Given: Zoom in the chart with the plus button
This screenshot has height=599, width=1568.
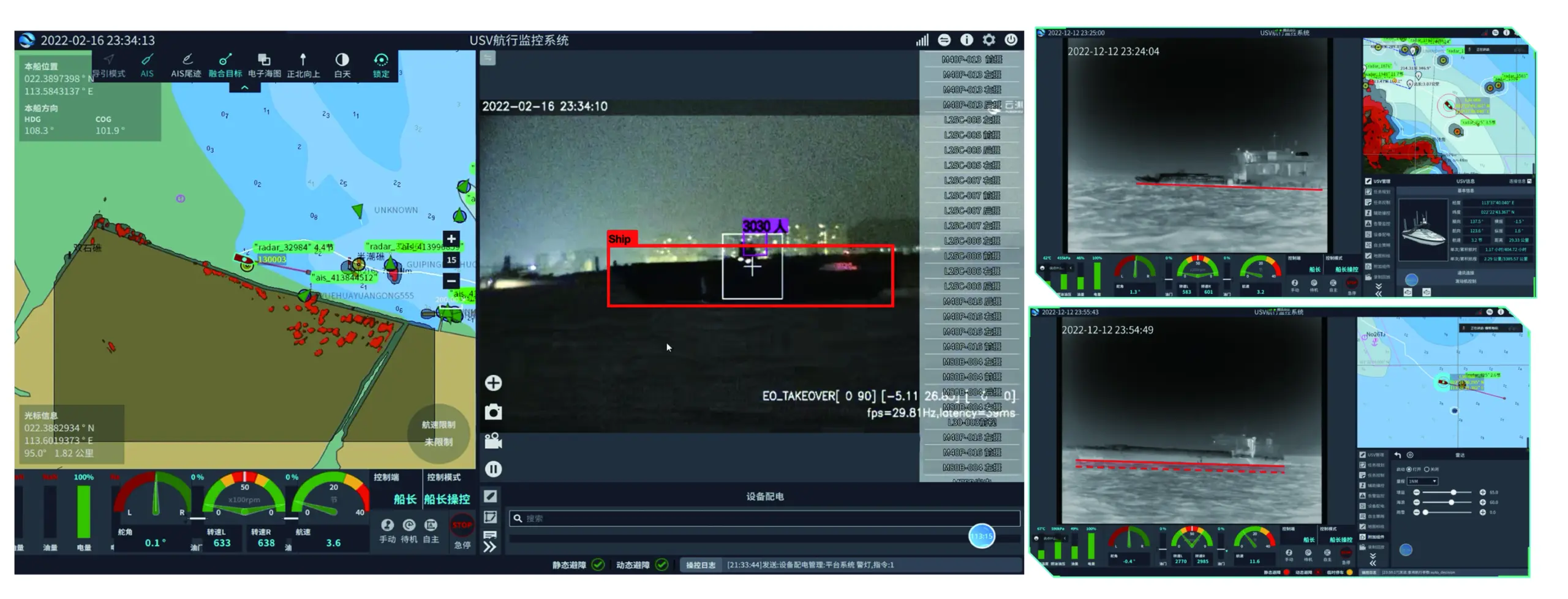Looking at the screenshot, I should (x=451, y=239).
